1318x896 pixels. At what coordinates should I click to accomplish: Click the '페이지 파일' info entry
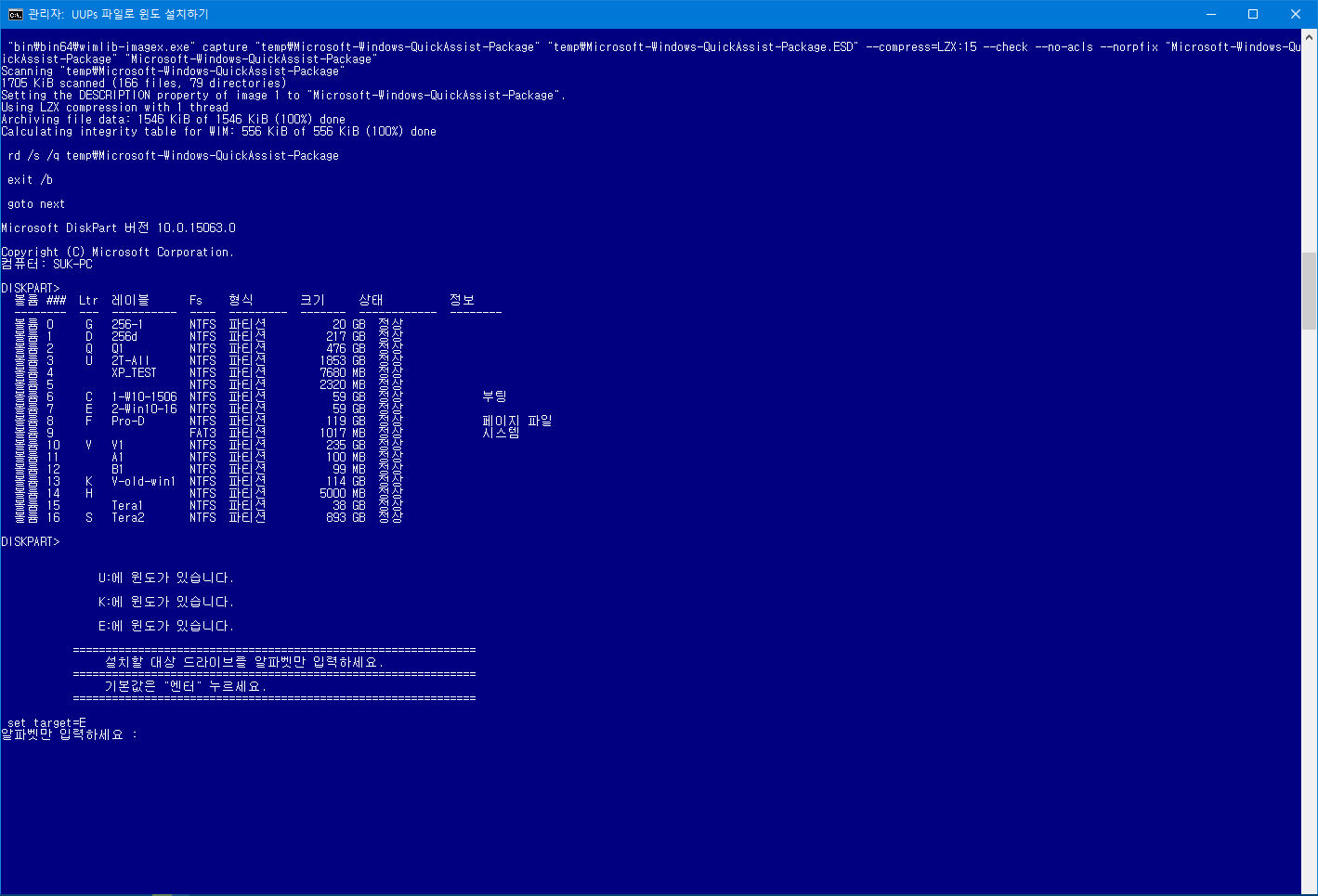(x=517, y=421)
